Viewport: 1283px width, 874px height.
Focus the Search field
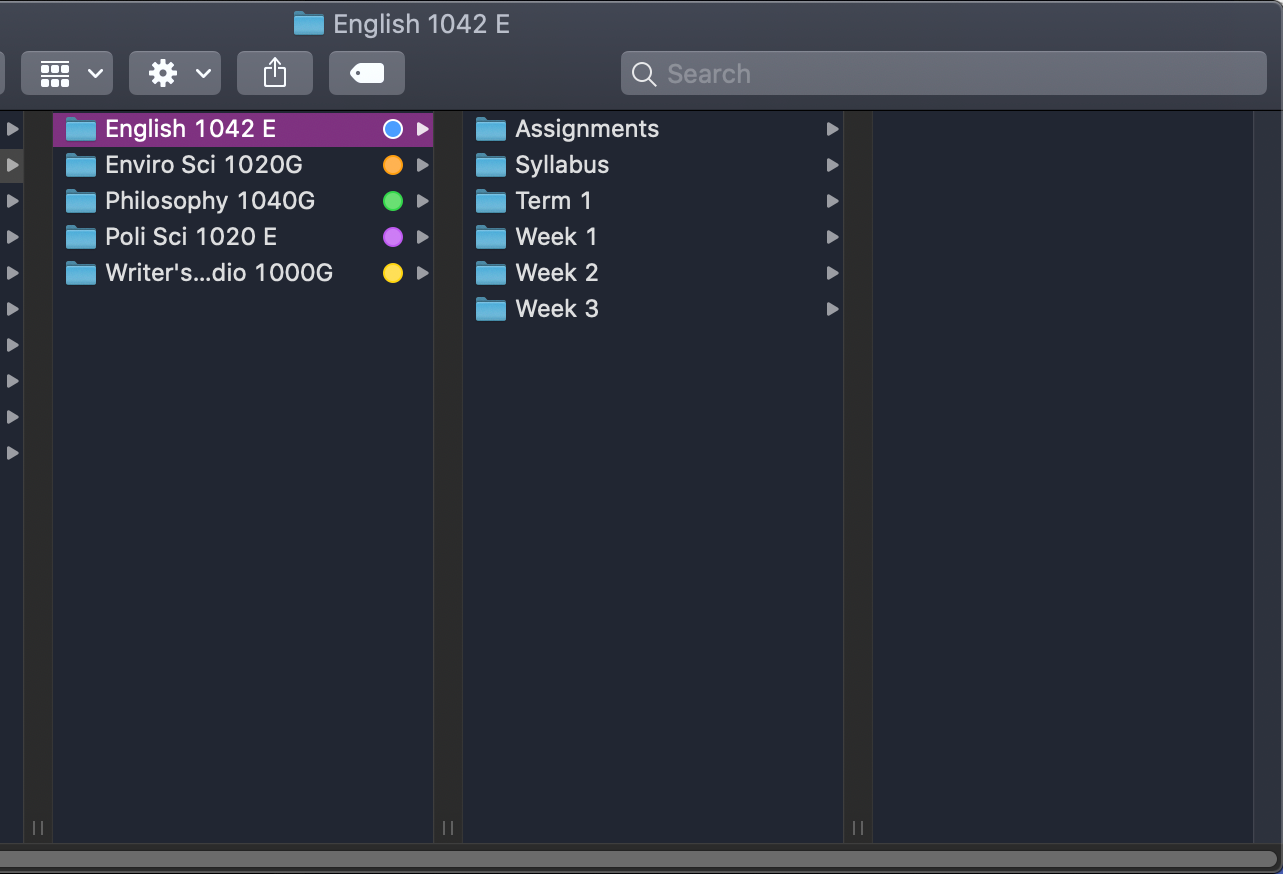(944, 73)
